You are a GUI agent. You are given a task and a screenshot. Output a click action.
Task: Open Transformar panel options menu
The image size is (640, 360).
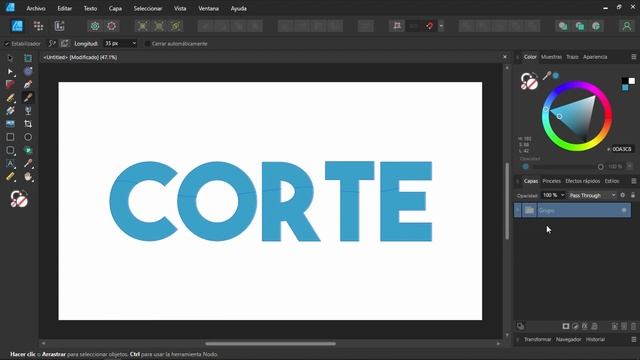633,339
